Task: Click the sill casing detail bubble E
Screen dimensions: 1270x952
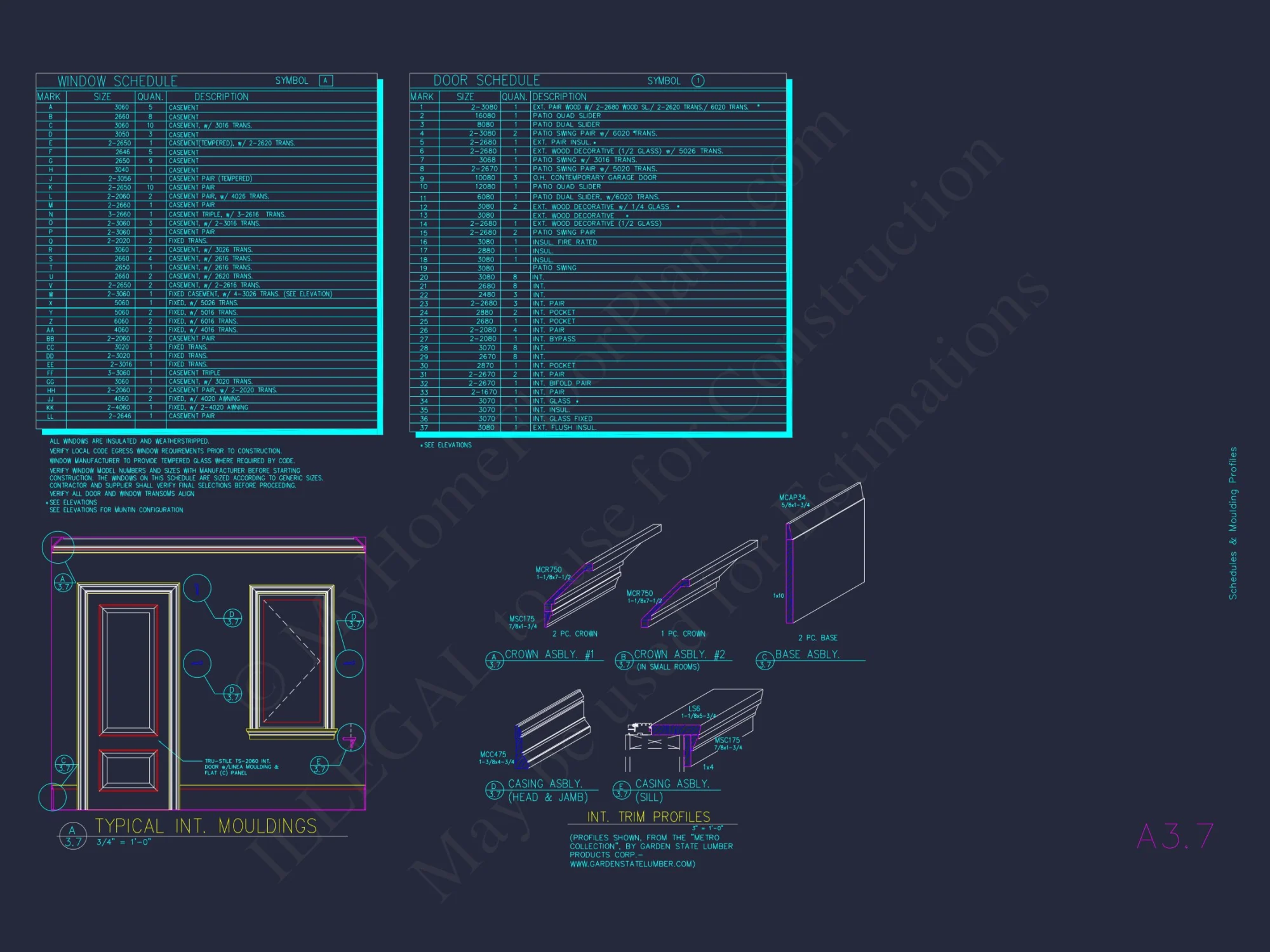Action: [621, 790]
